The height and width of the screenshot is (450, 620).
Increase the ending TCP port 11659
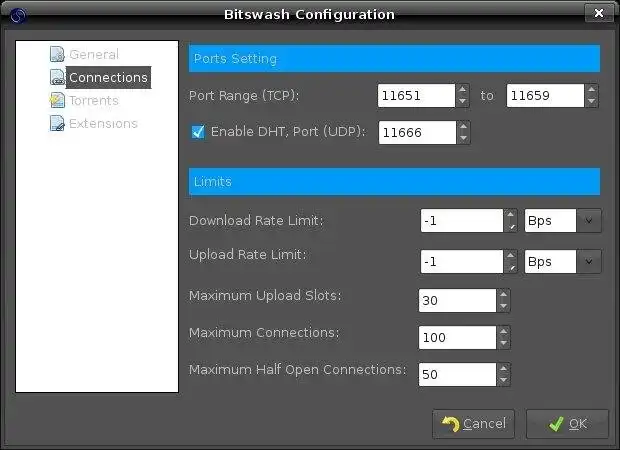(x=591, y=90)
